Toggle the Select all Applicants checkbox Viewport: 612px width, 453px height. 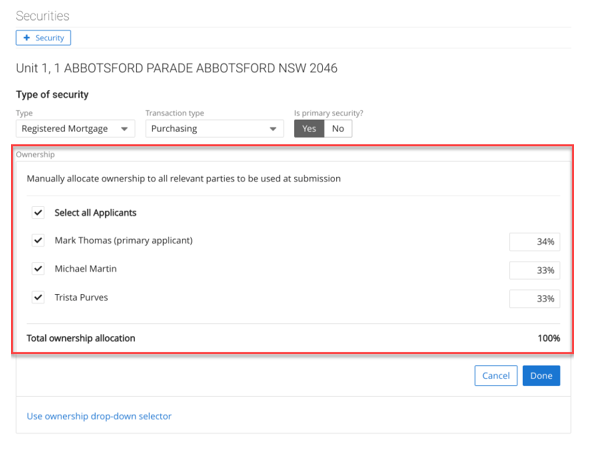(x=38, y=213)
